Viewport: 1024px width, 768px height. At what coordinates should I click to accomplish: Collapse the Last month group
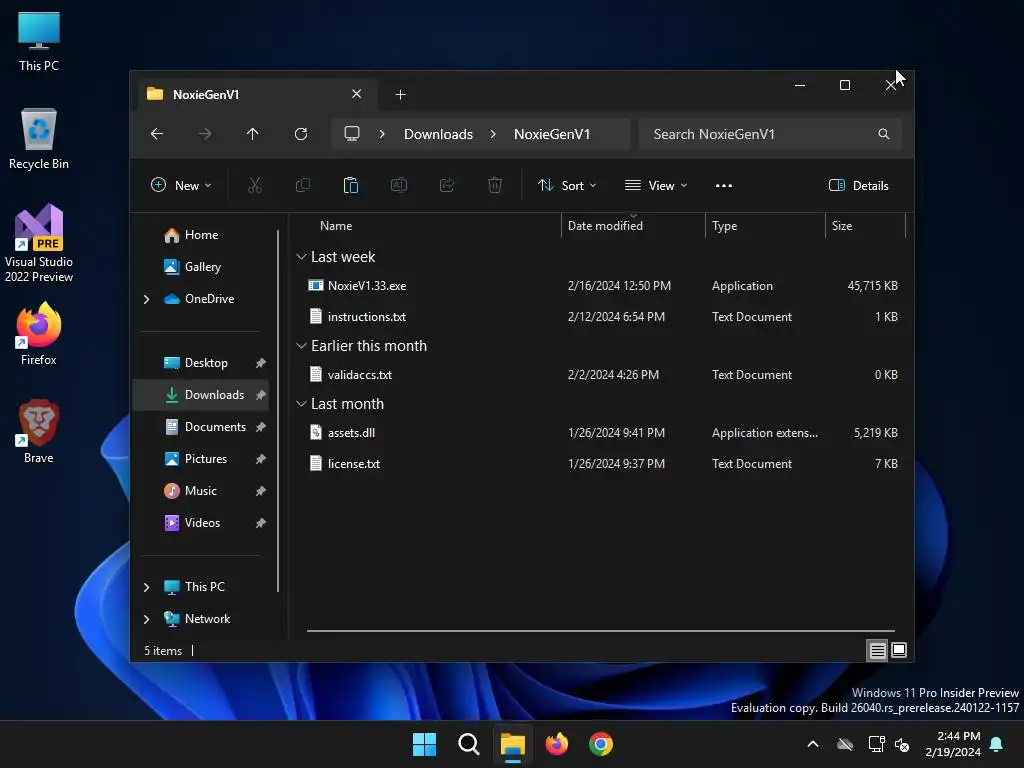click(301, 404)
